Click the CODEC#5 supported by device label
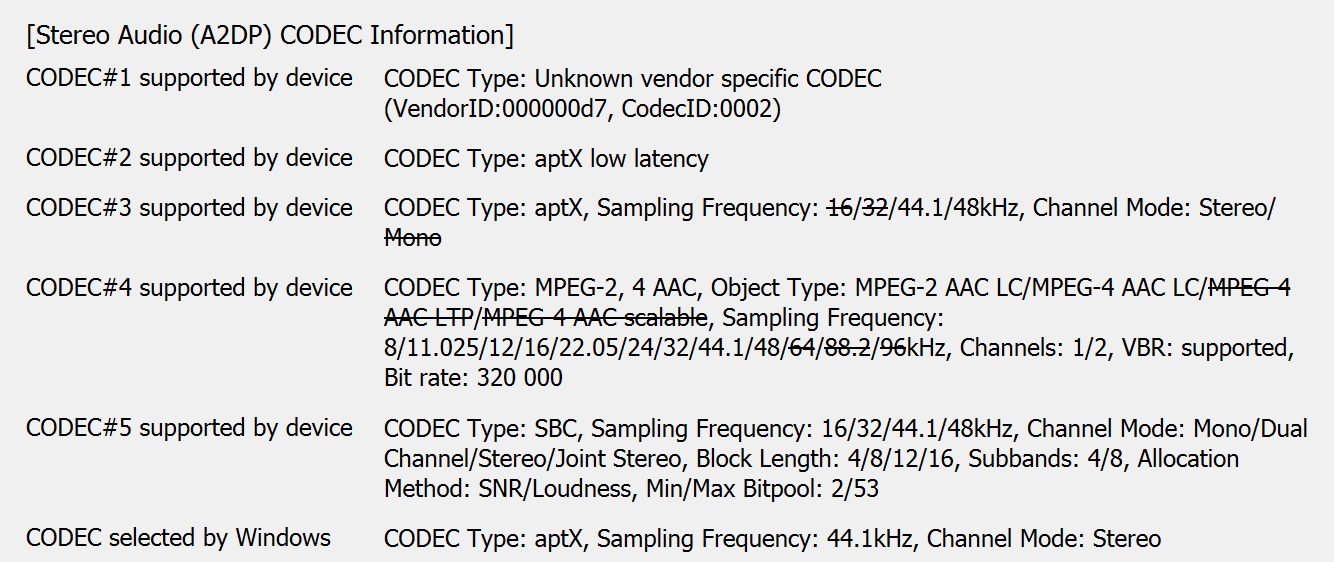The image size is (1334, 562). (189, 428)
